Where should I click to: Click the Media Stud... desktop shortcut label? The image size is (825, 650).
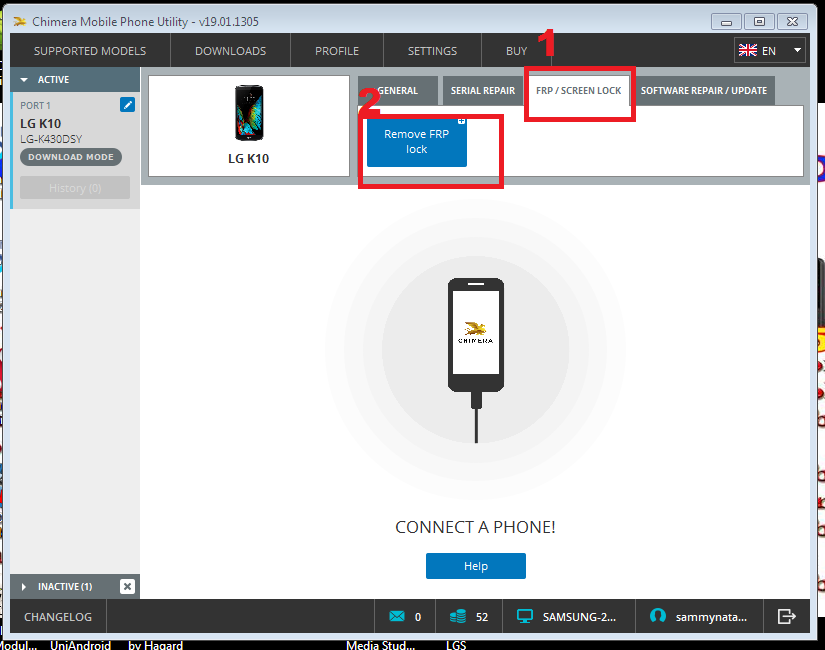tap(380, 645)
